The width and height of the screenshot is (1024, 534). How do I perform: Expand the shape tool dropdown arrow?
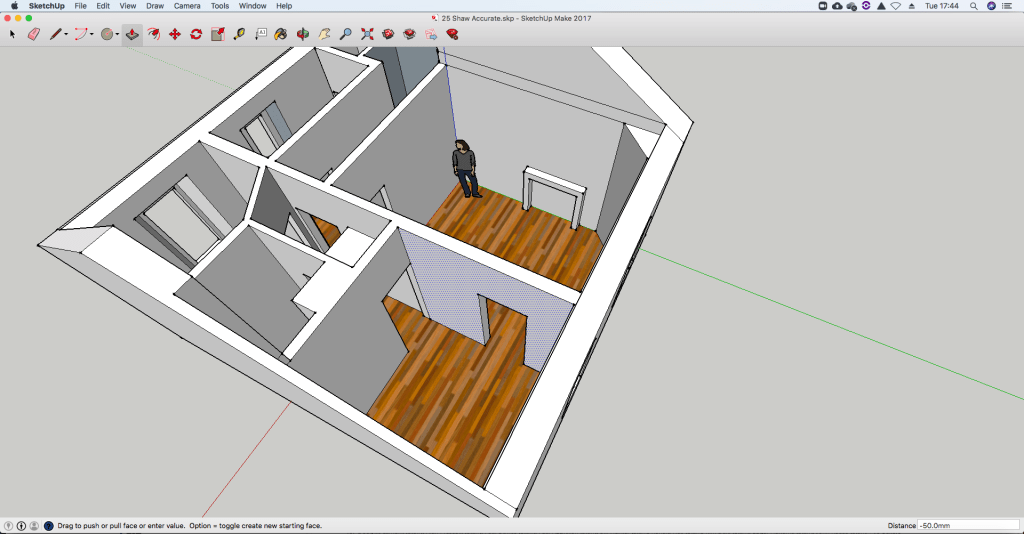tap(117, 34)
